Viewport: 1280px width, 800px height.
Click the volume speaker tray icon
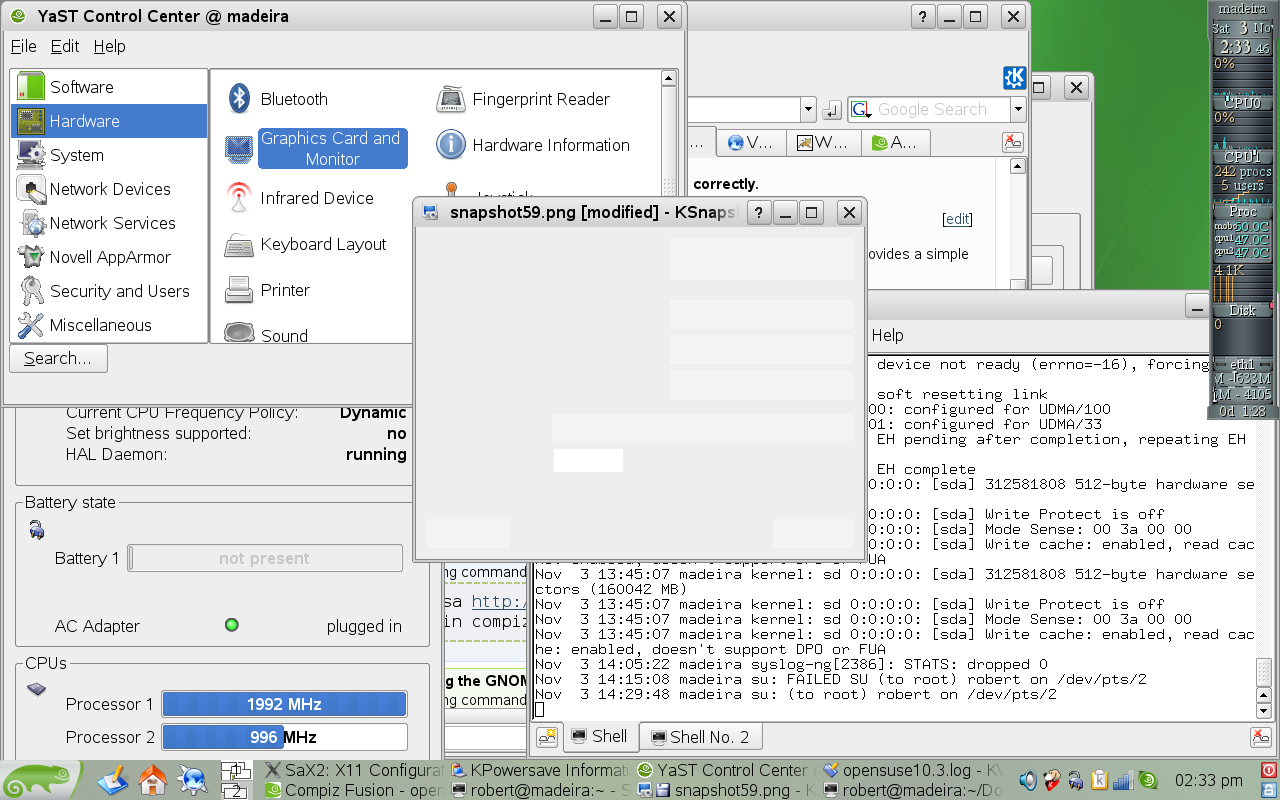pos(1027,780)
